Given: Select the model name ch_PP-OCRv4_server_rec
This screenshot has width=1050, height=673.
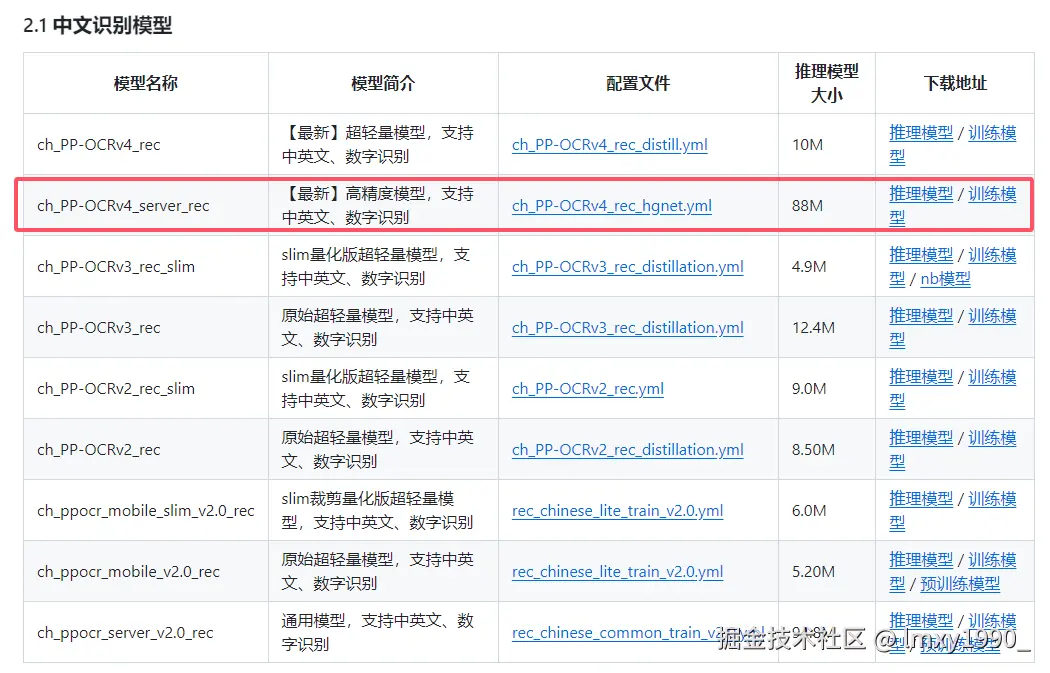Looking at the screenshot, I should point(123,206).
